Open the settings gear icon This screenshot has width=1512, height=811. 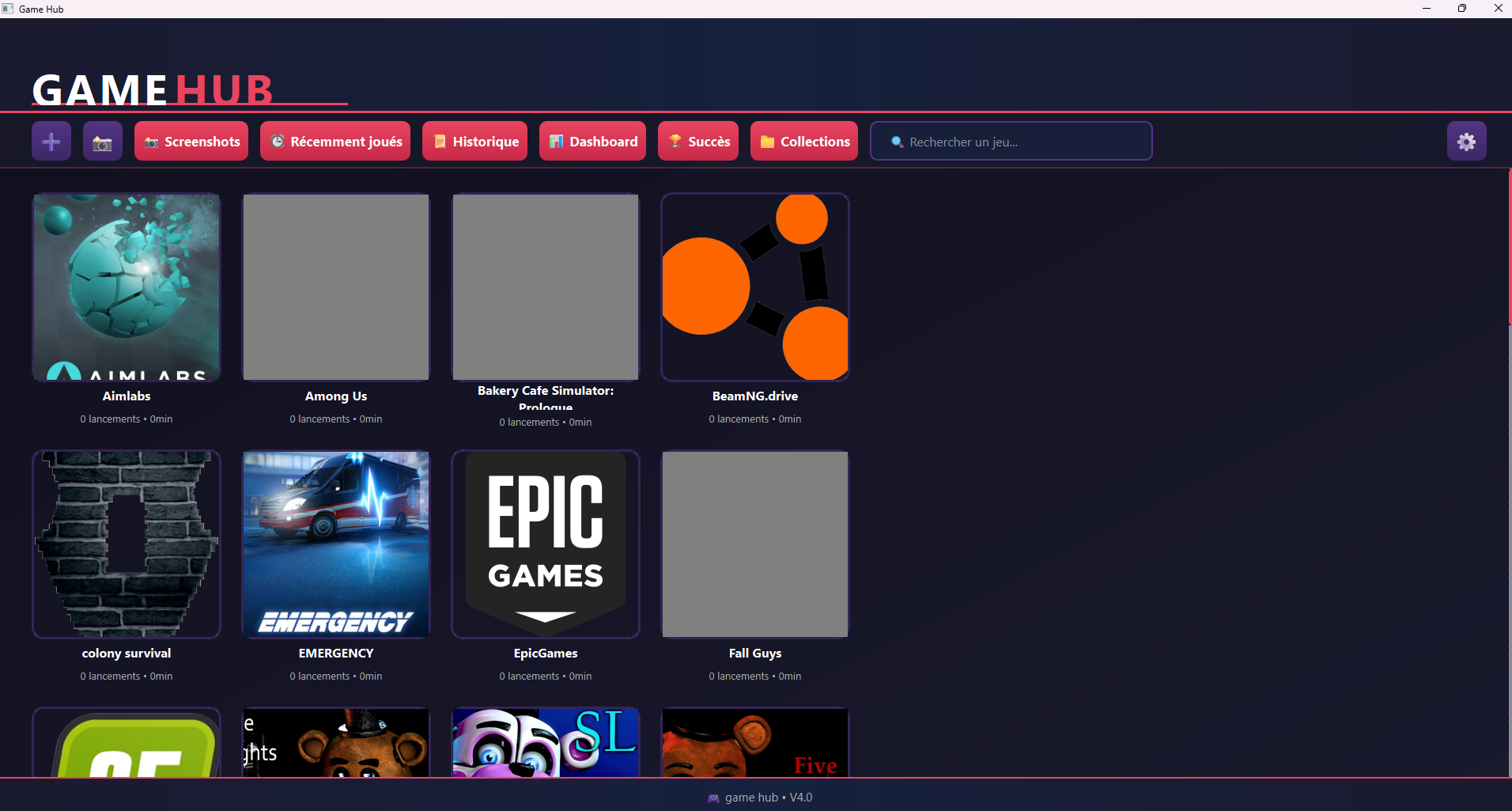(x=1466, y=142)
